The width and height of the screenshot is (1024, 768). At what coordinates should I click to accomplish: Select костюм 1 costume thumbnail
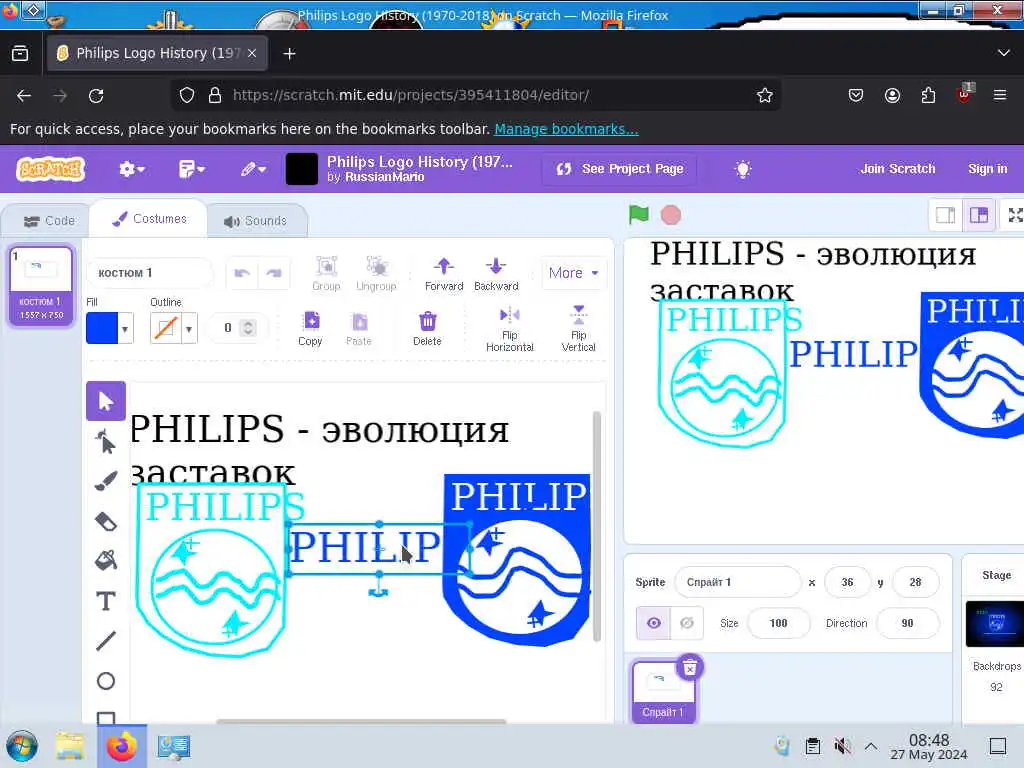(41, 286)
